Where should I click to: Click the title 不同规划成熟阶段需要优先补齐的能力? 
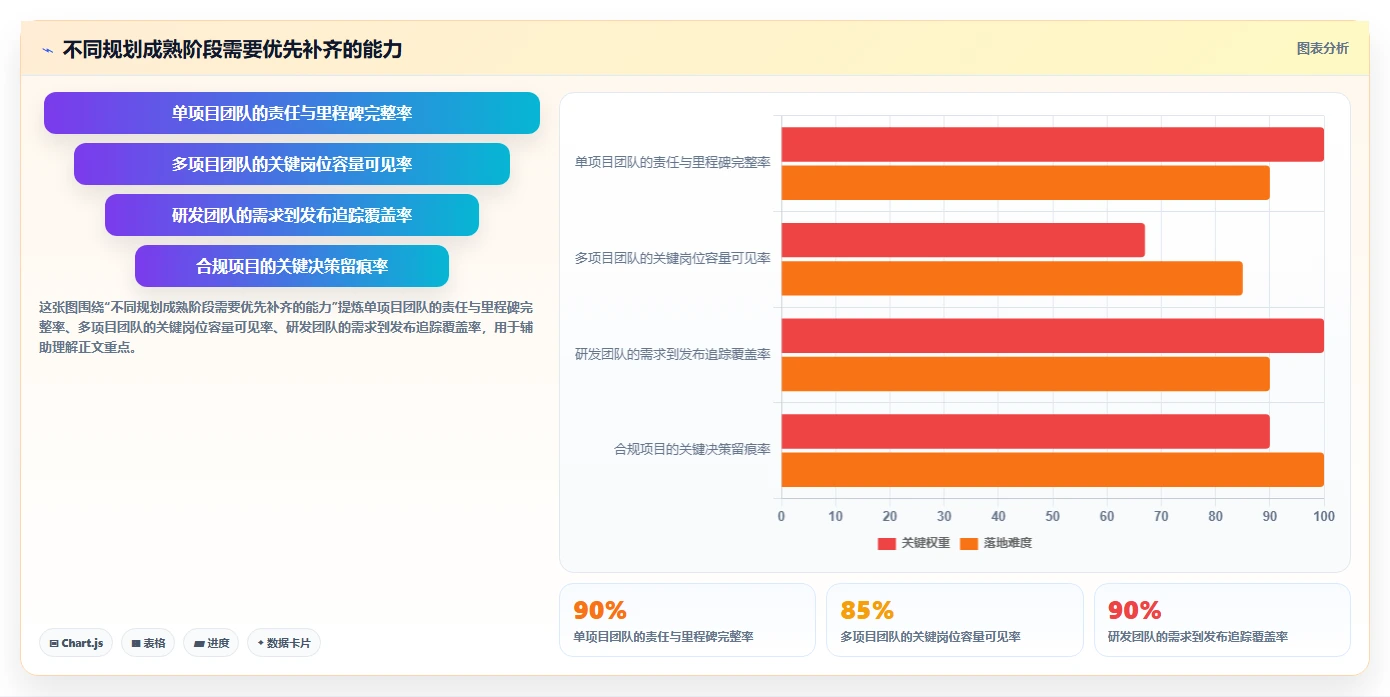coord(232,50)
